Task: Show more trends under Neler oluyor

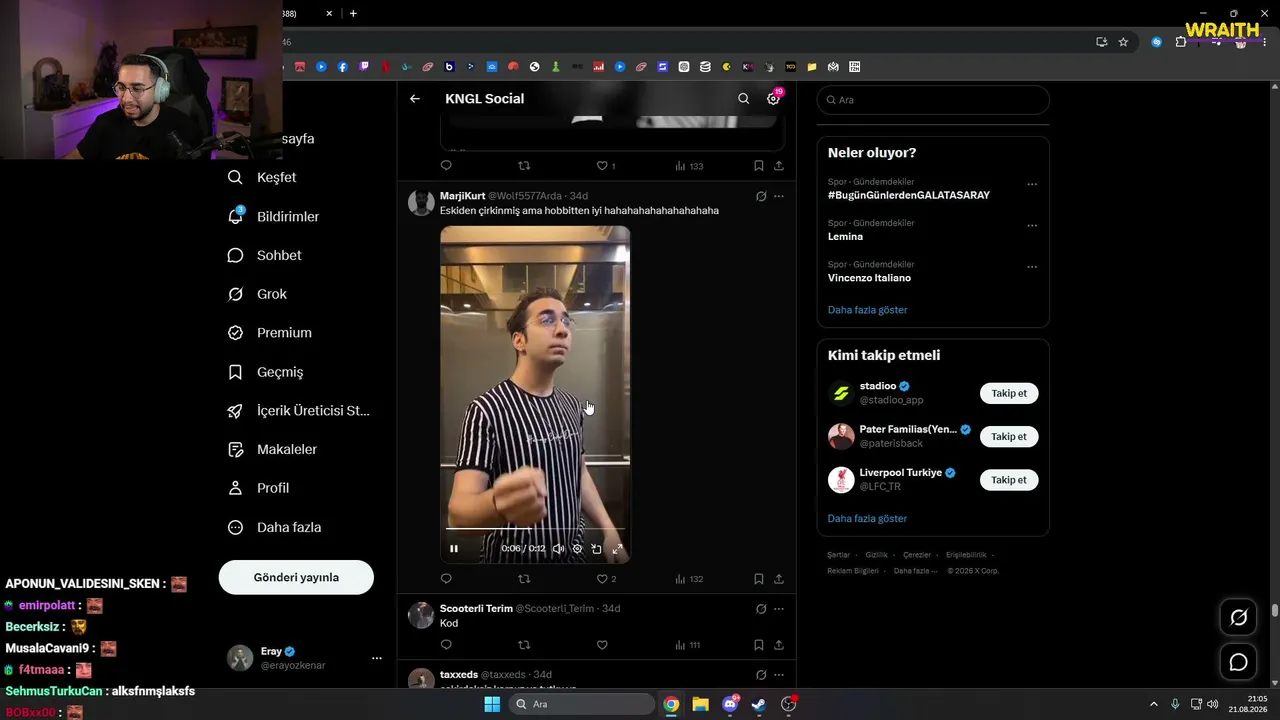Action: click(868, 310)
